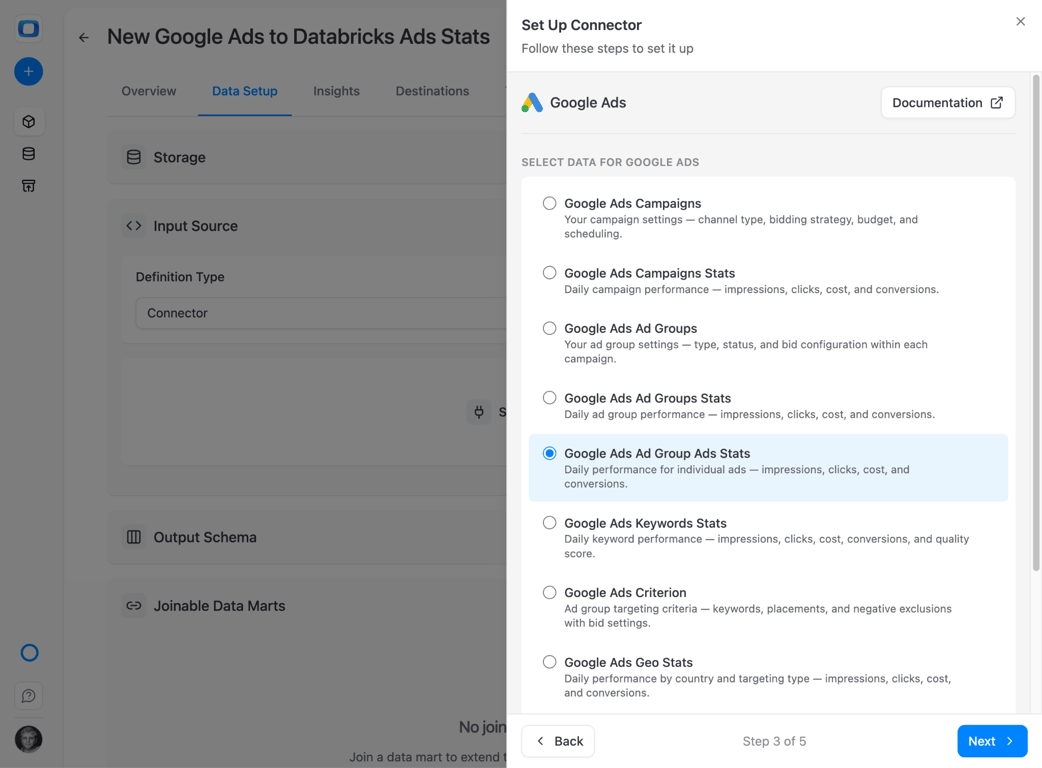Click the blue circle status icon
1042x768 pixels.
tap(29, 653)
